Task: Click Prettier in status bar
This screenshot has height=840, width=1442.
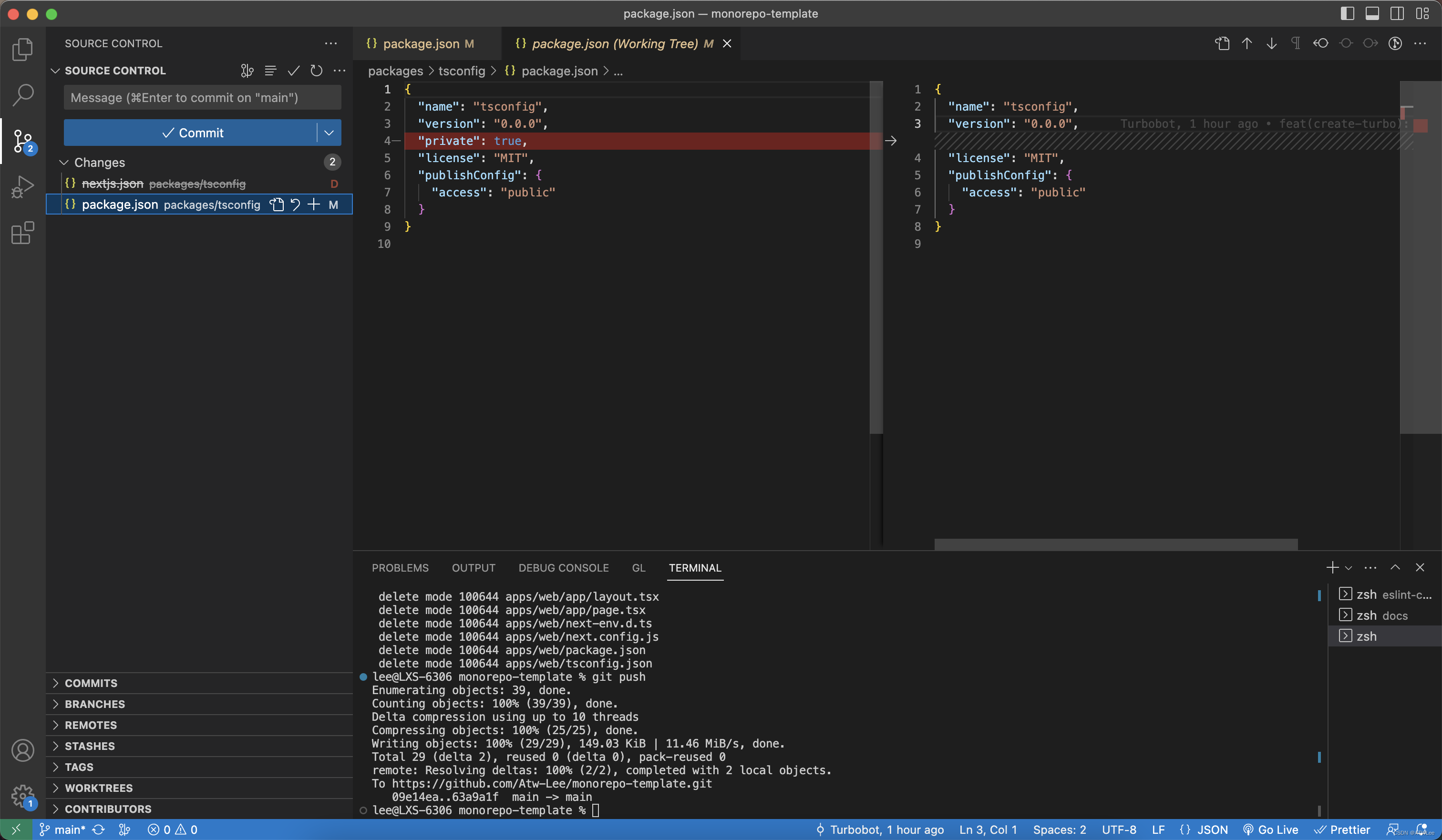Action: 1342,829
